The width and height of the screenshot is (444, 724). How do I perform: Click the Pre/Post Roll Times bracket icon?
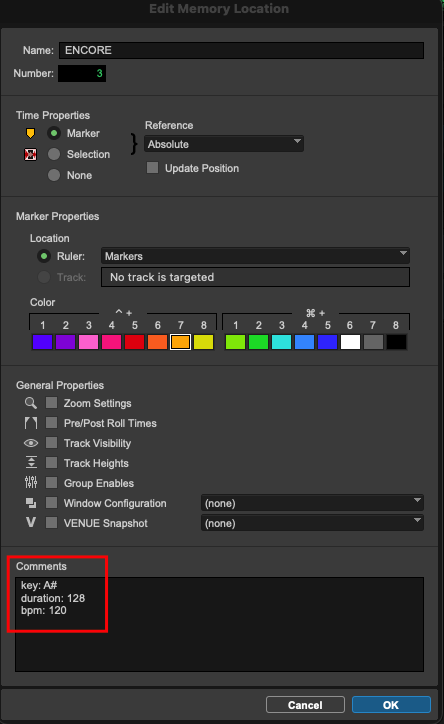point(31,423)
